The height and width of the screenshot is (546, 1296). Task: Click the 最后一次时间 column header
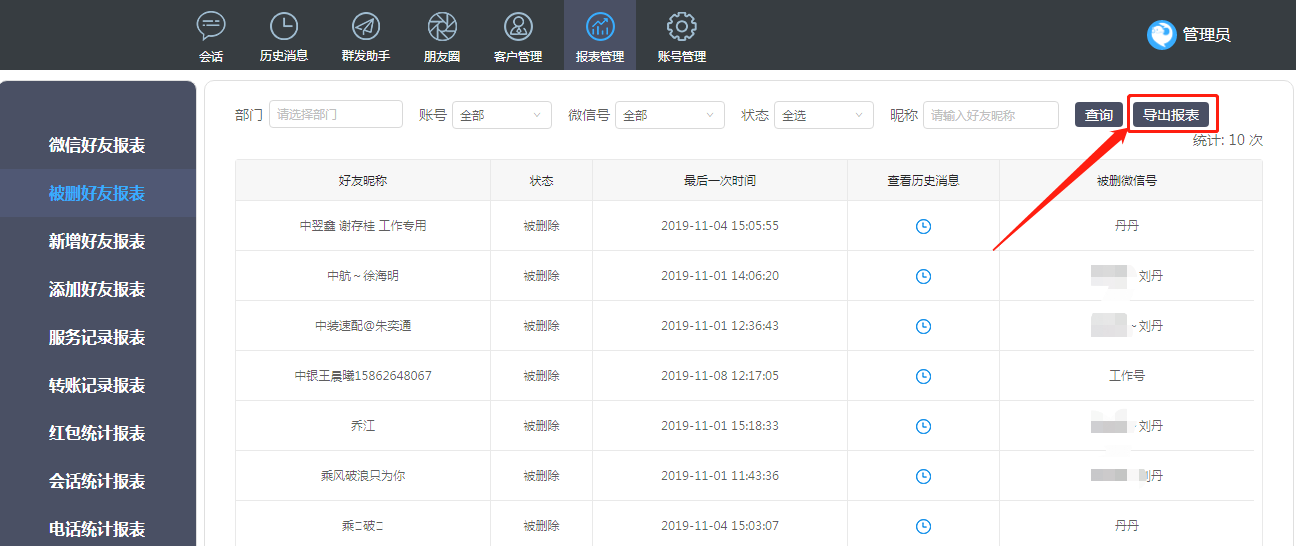tap(720, 181)
